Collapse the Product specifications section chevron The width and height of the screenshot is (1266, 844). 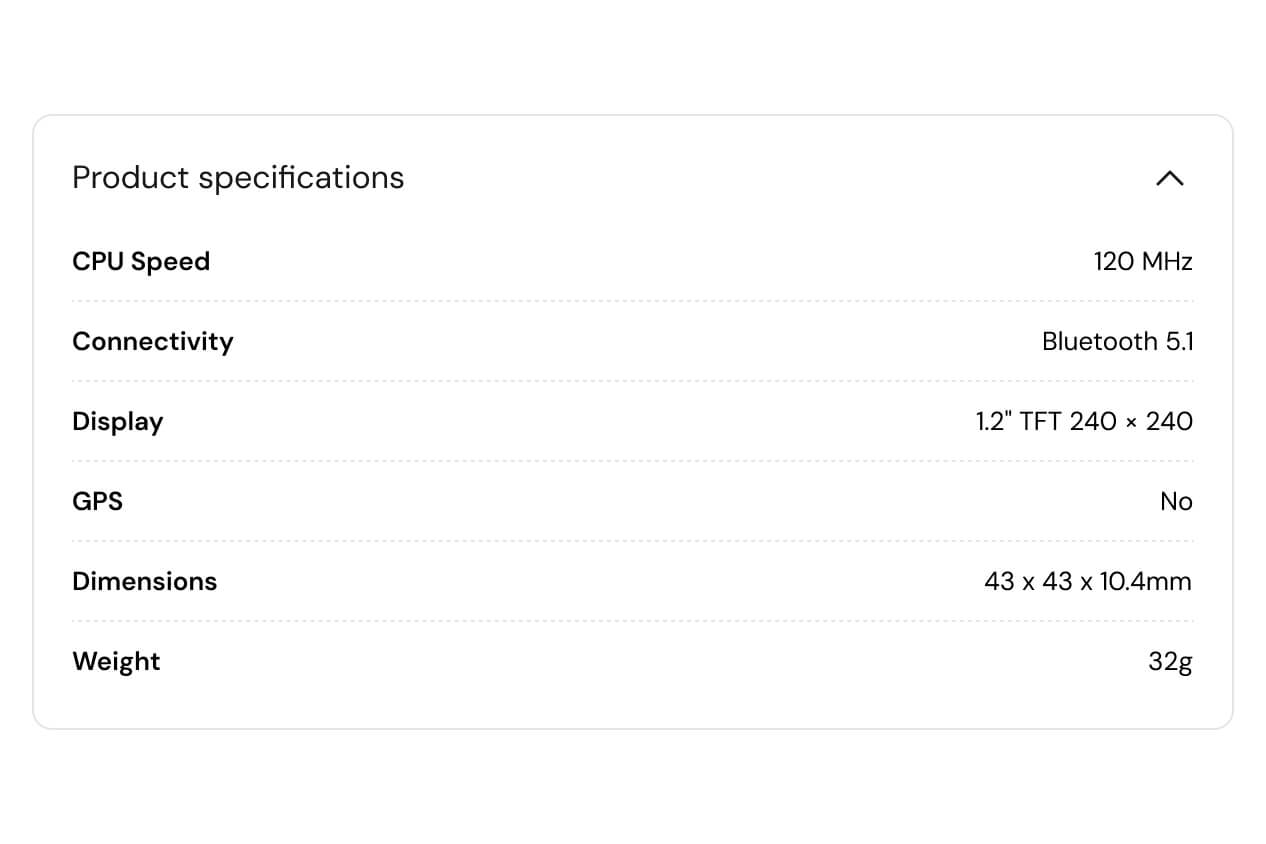(x=1169, y=178)
